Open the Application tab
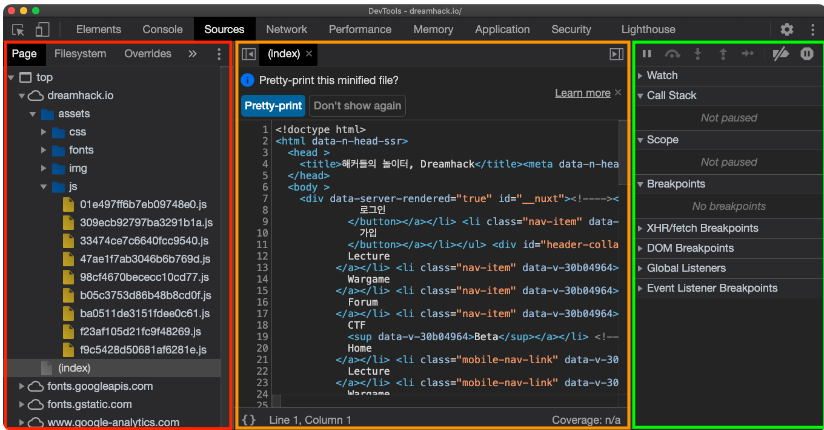The height and width of the screenshot is (430, 824). click(x=502, y=29)
